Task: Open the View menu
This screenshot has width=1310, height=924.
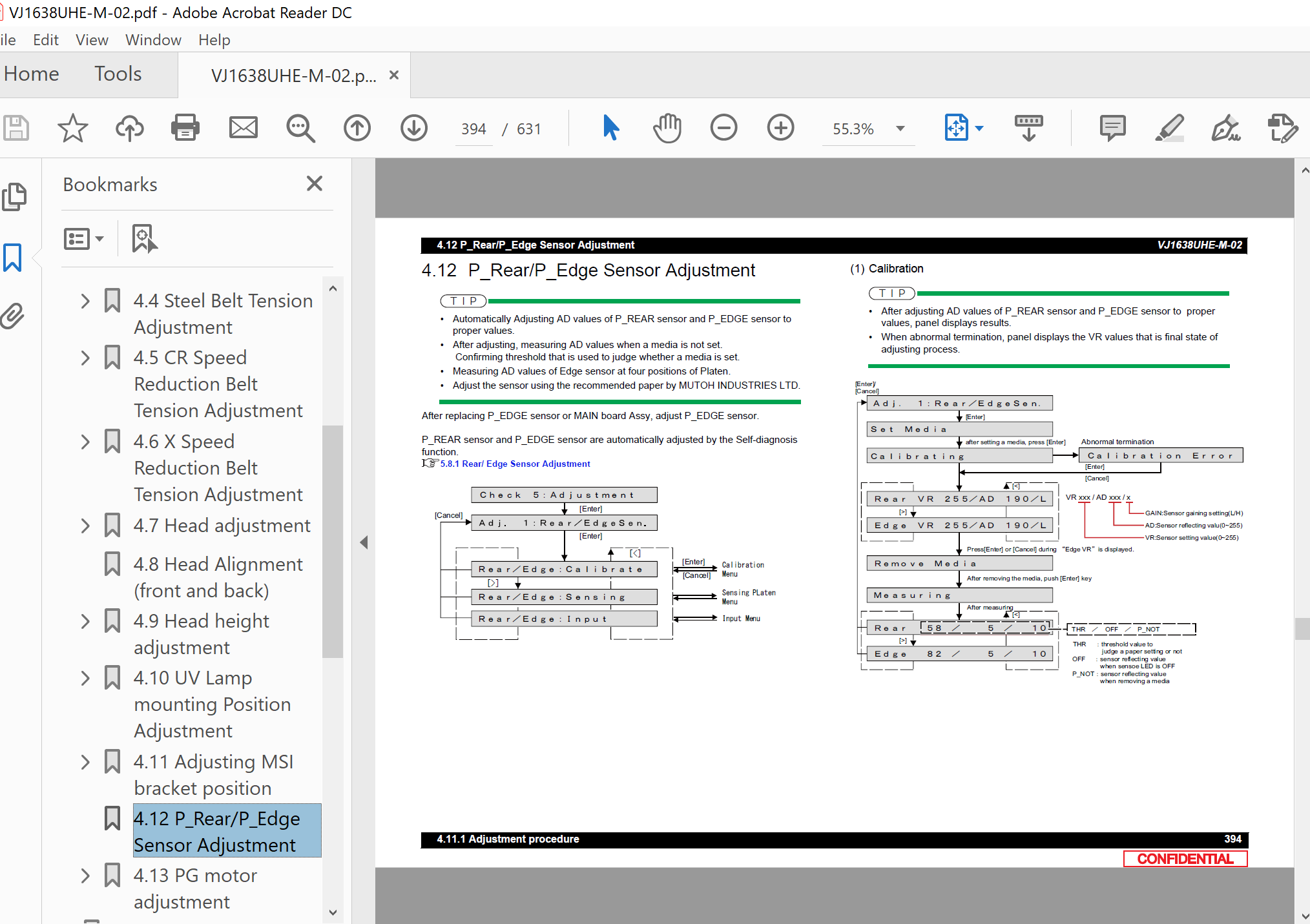Action: click(x=92, y=40)
